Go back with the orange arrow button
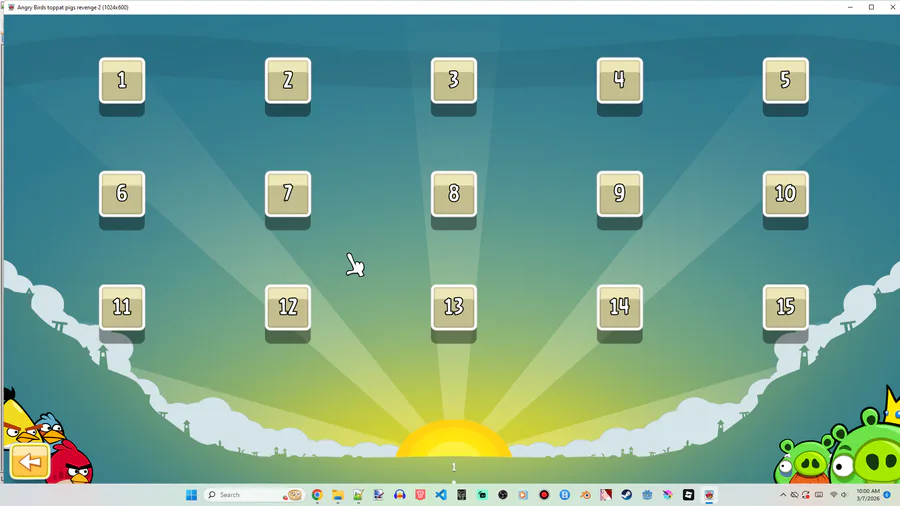This screenshot has height=506, width=900. [x=30, y=462]
